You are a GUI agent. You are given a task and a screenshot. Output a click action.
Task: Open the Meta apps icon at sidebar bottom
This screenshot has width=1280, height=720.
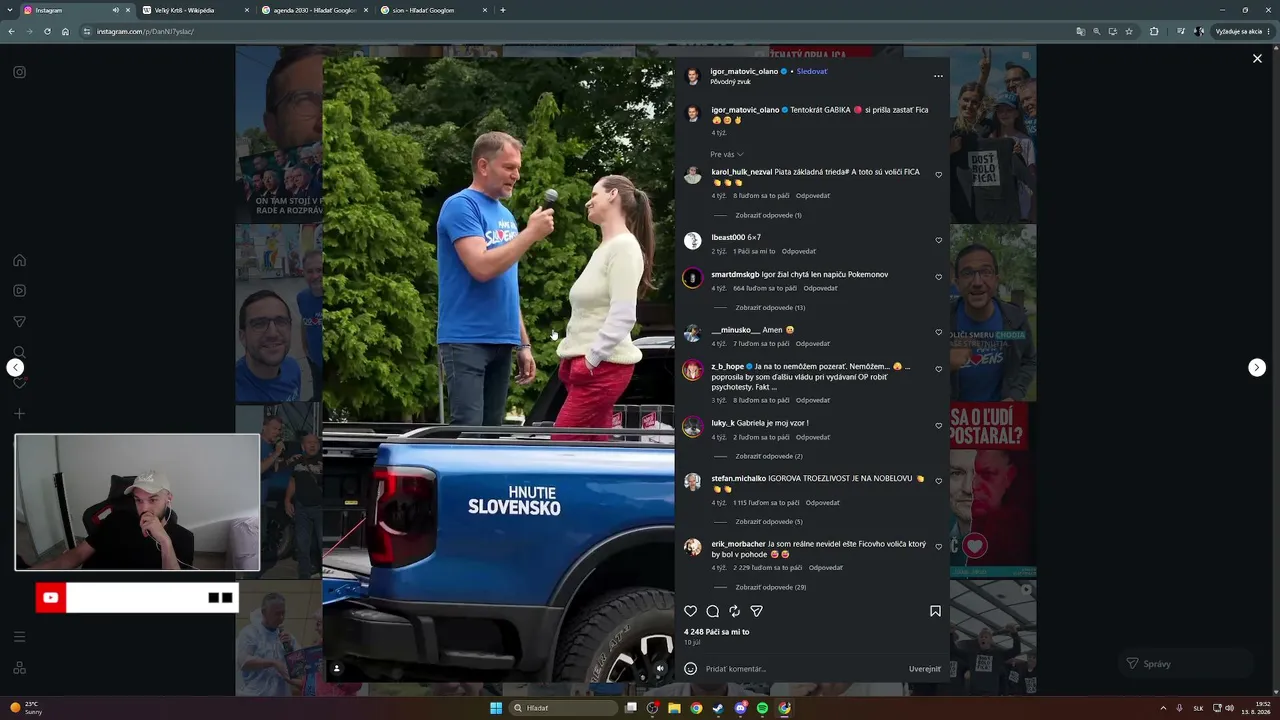coord(19,668)
